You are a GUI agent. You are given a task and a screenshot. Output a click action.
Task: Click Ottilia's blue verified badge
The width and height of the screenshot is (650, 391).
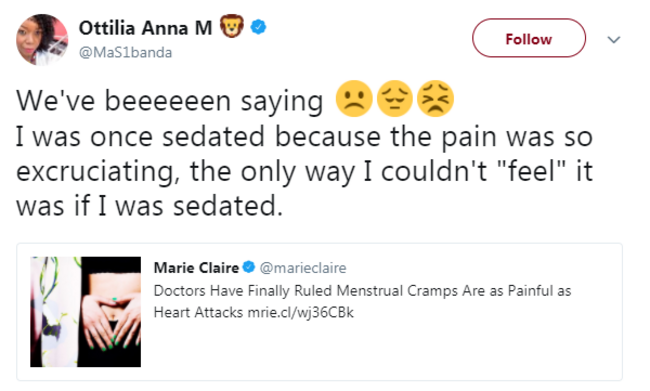coord(259,27)
